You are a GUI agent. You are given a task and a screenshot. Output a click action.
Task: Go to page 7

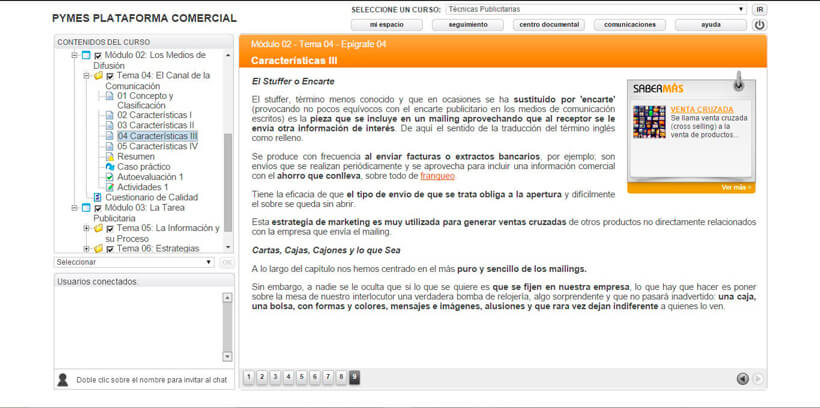[328, 377]
